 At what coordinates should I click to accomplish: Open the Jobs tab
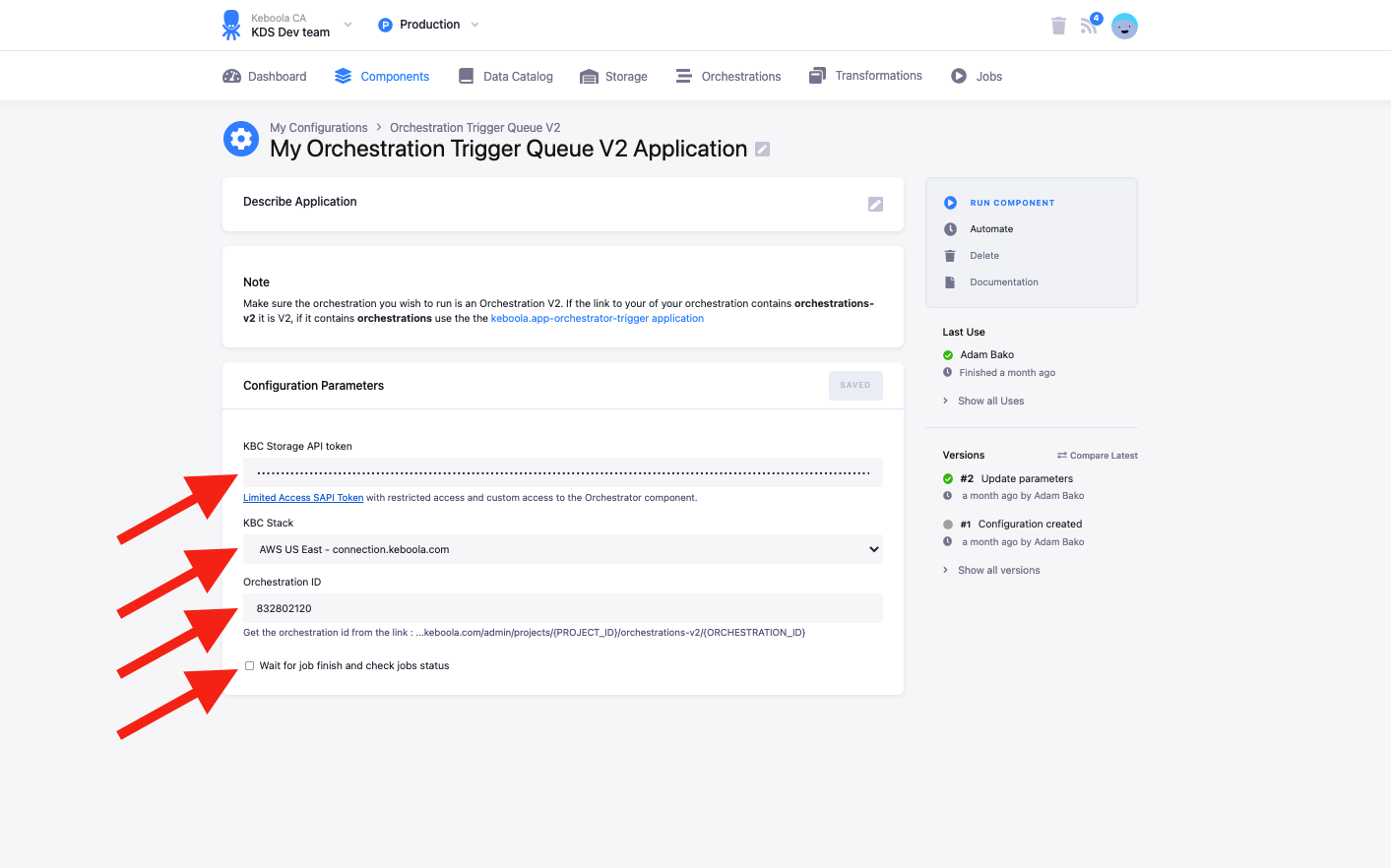click(977, 76)
